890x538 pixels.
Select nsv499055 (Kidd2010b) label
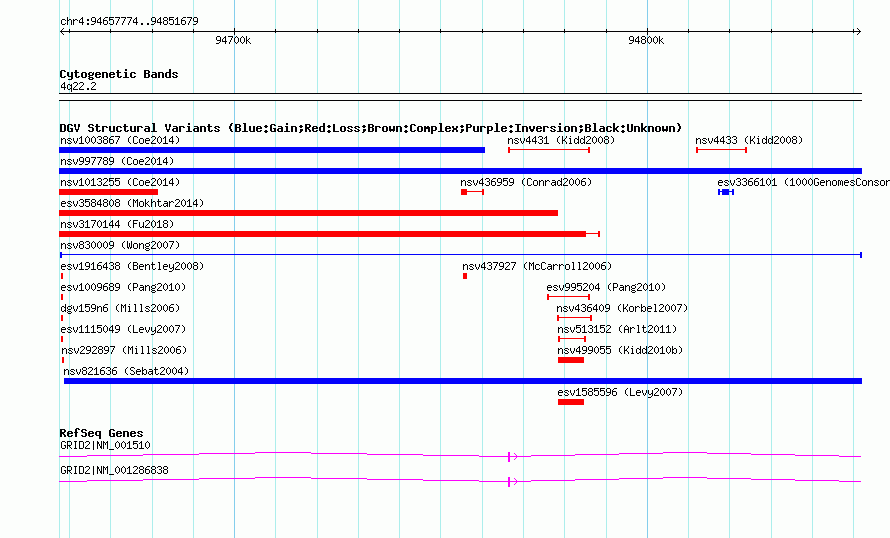[620, 350]
